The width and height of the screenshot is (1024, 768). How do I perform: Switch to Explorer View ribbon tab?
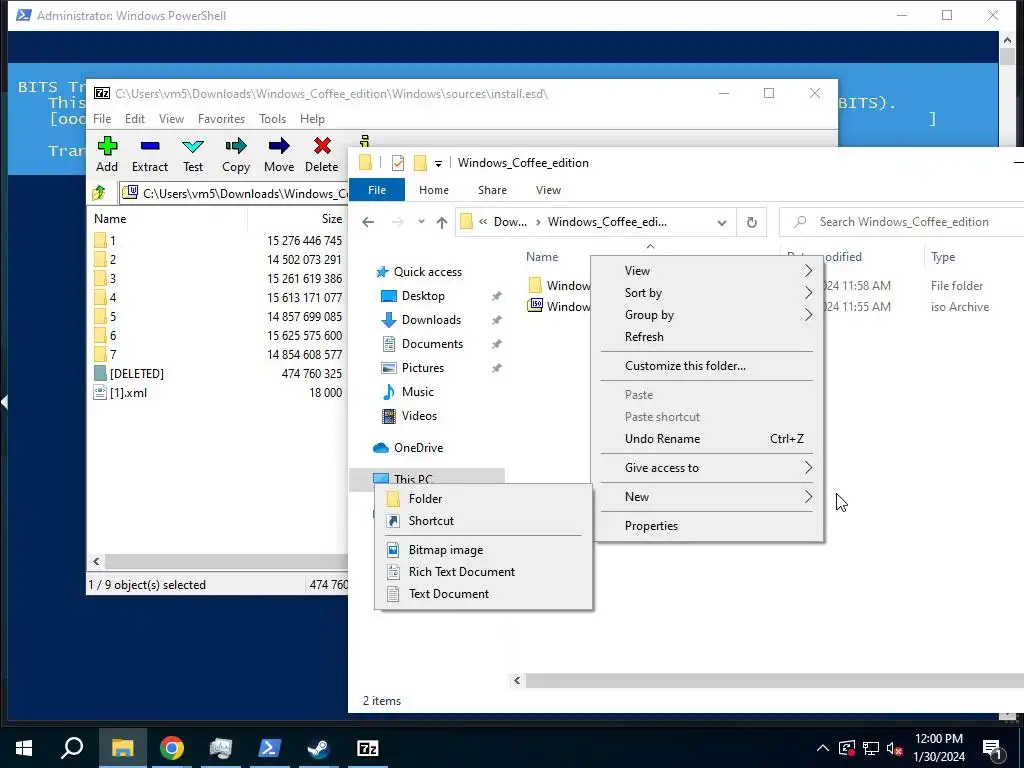548,190
